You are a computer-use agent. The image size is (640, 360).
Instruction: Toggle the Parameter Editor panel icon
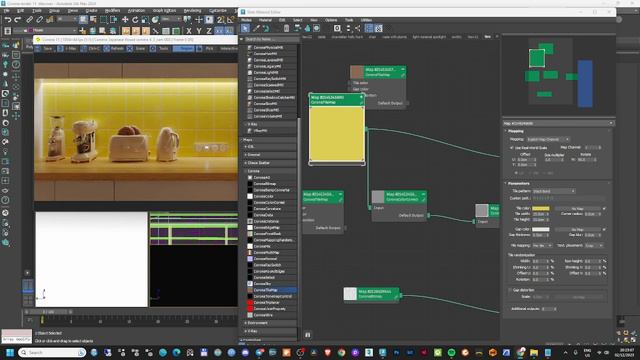coord(378,28)
